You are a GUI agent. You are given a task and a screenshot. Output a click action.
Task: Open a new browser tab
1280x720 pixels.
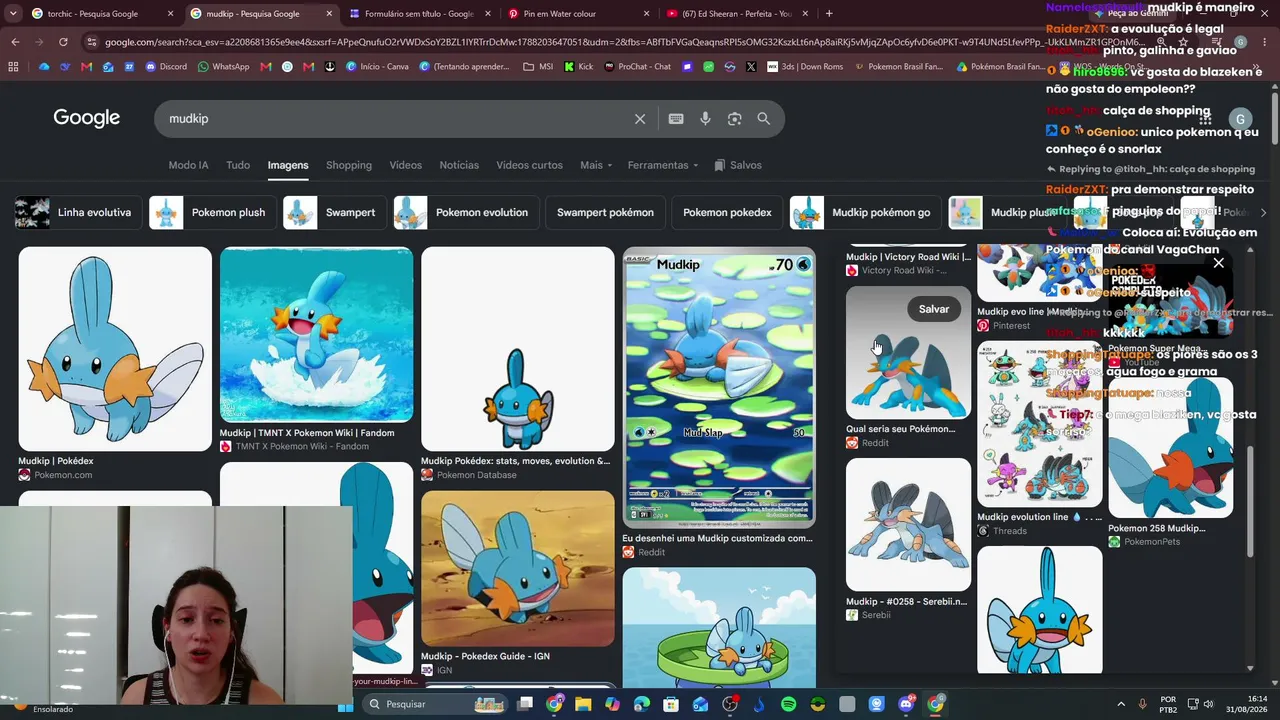click(829, 14)
